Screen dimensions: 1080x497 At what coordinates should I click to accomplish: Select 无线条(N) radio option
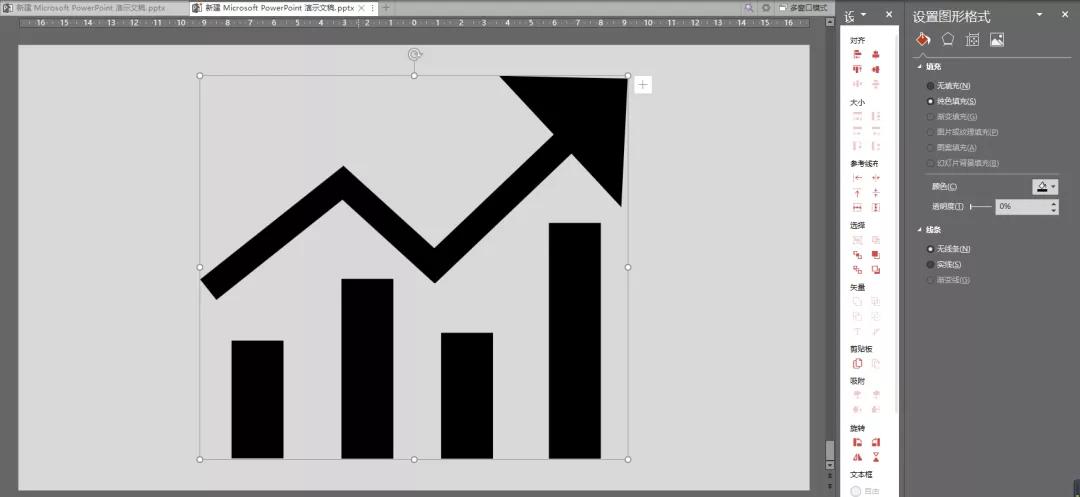[x=949, y=249]
